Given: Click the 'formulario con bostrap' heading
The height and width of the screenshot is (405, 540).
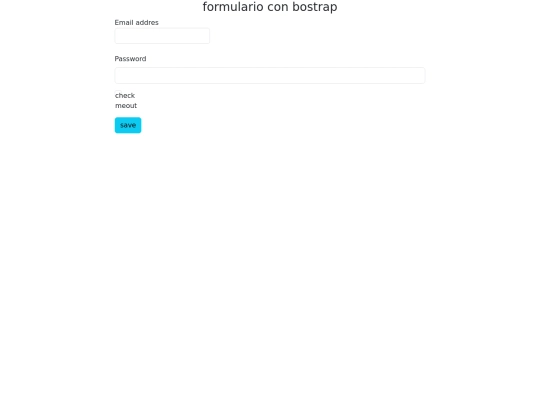Looking at the screenshot, I should [270, 7].
